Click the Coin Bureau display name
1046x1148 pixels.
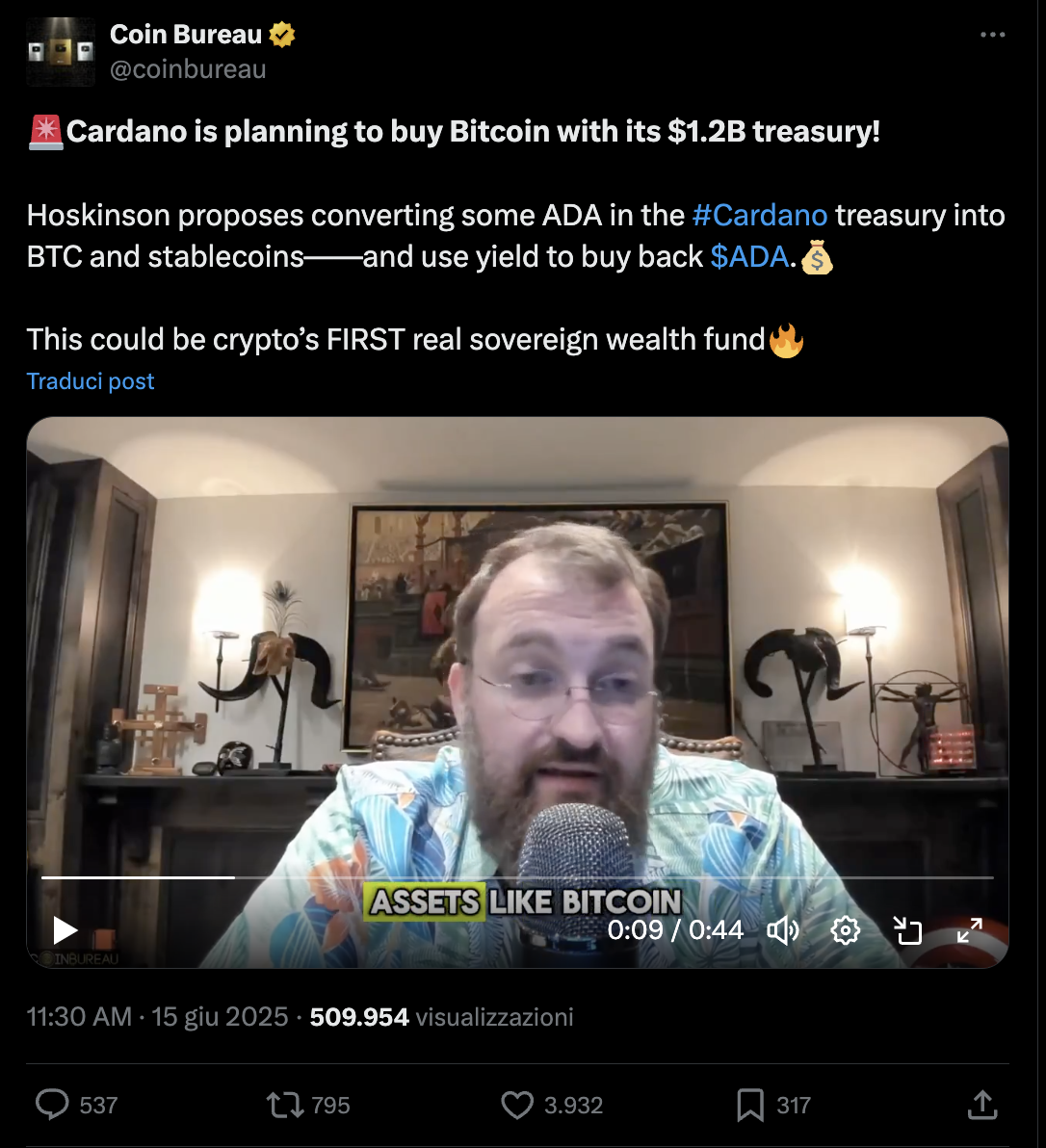(186, 35)
